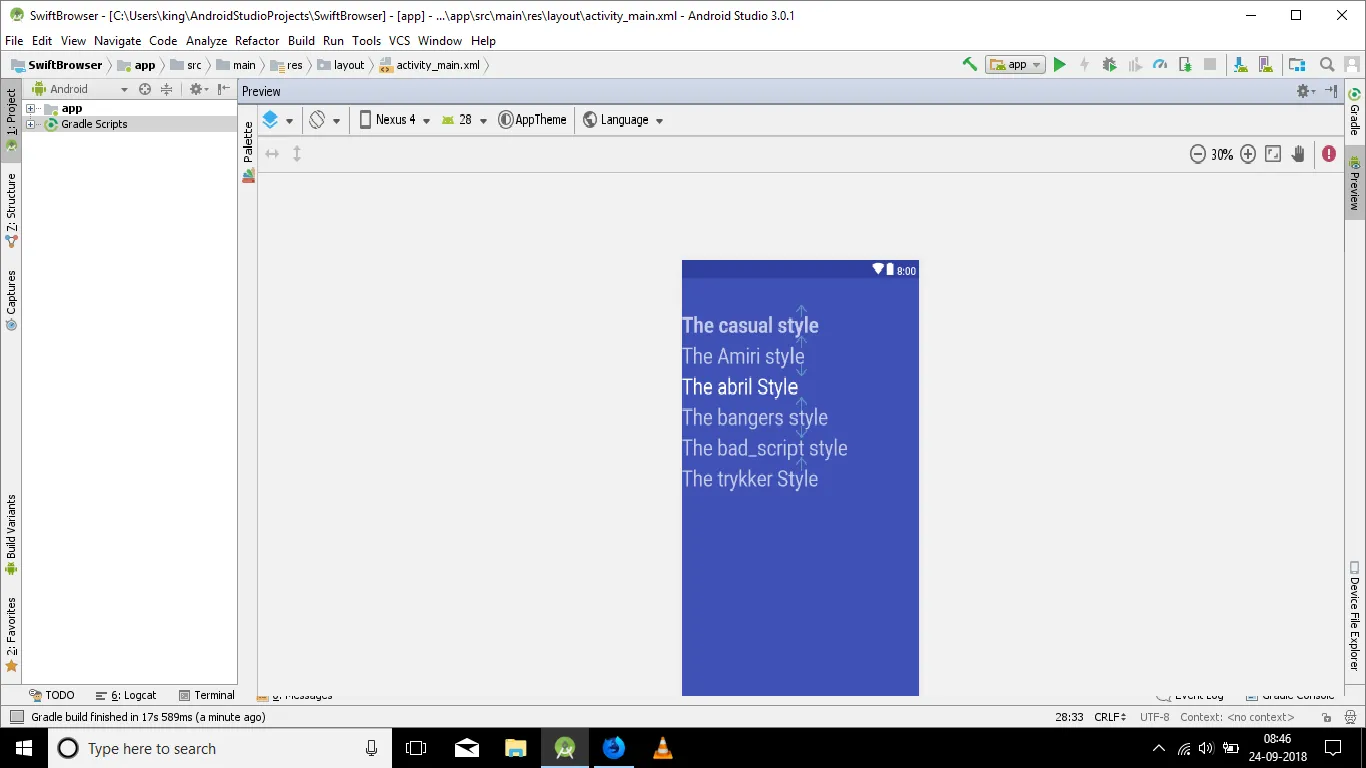This screenshot has height=768, width=1366.
Task: Toggle tool window visibility in status bar
Action: pos(17,717)
